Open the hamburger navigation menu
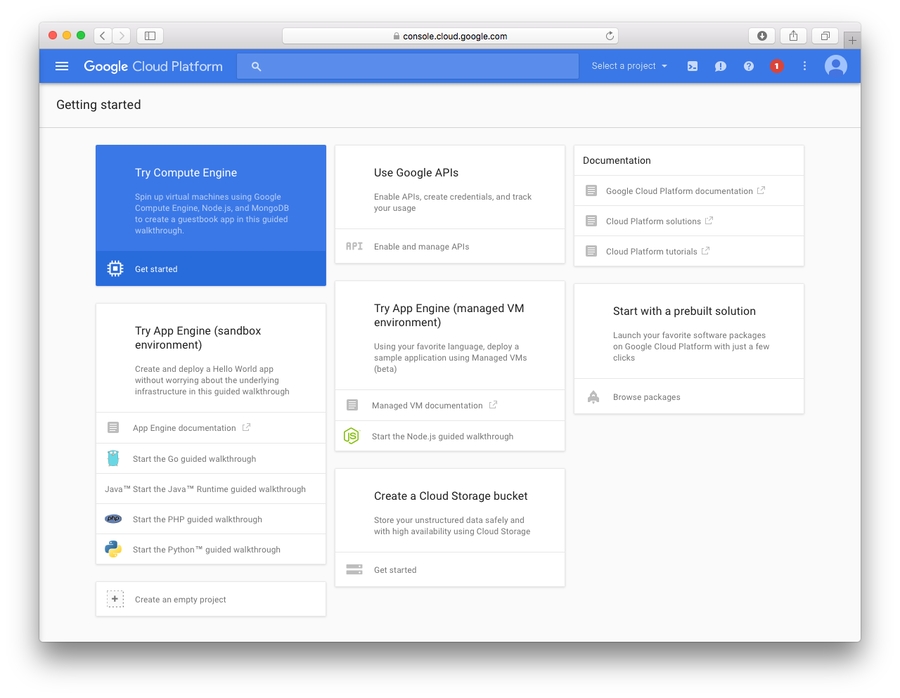 pyautogui.click(x=62, y=66)
